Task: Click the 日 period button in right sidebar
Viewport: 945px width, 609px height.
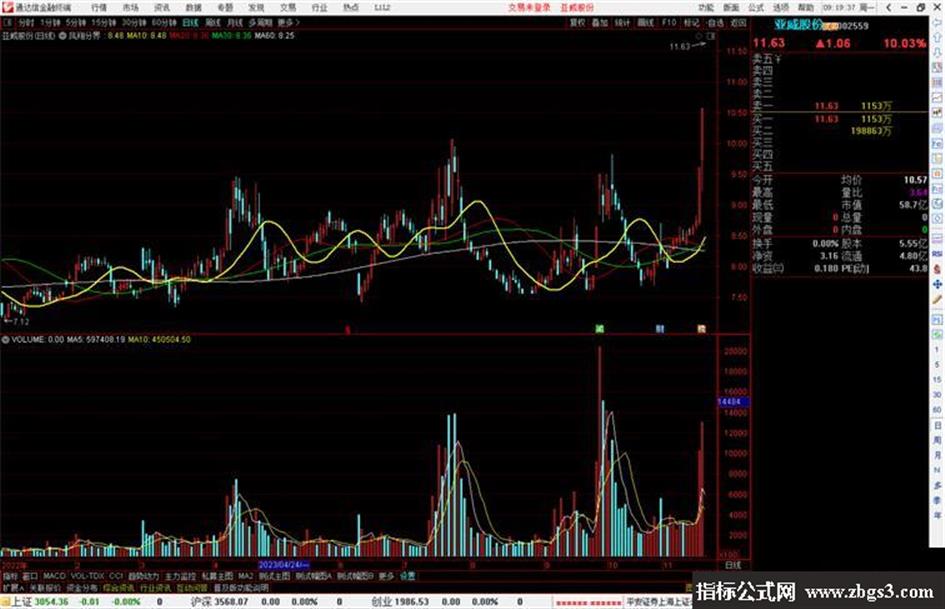Action: (937, 426)
